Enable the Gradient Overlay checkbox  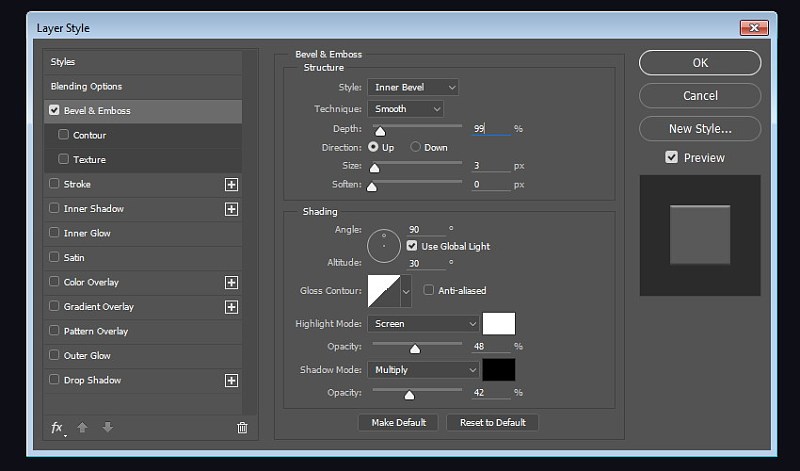(x=54, y=306)
